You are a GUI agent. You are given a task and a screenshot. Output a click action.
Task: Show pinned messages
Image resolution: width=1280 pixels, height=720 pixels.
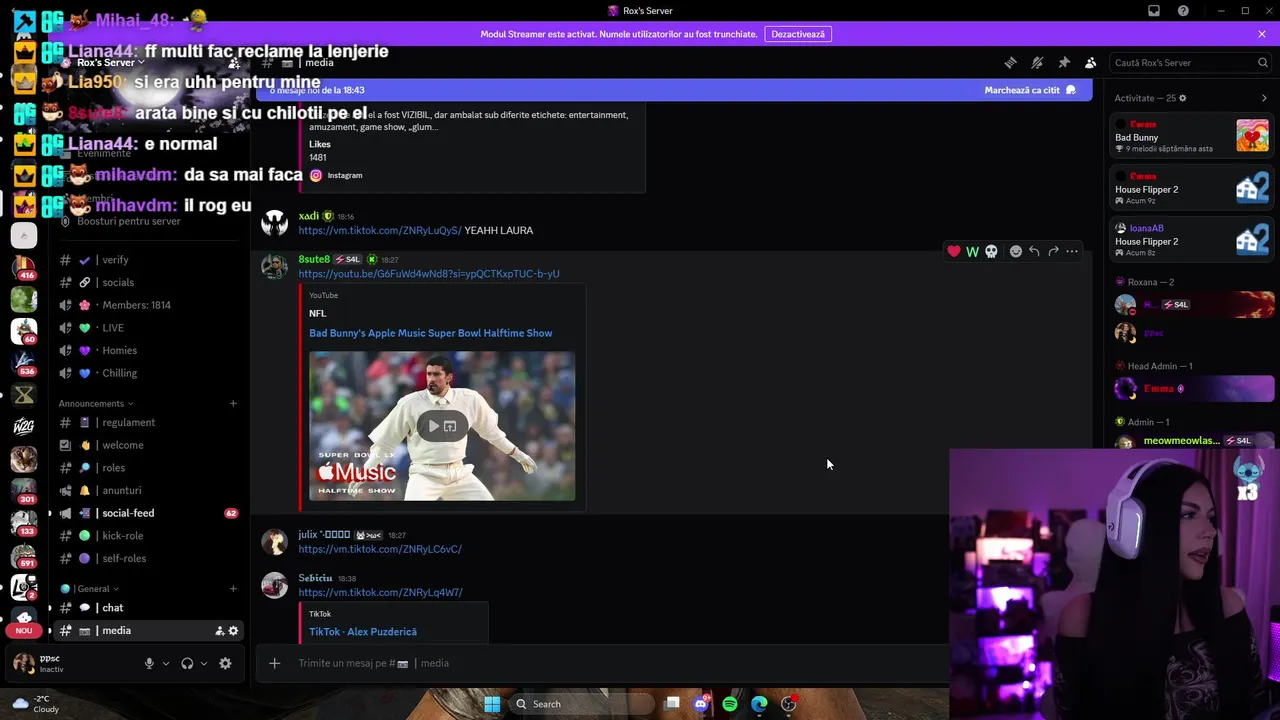[x=1064, y=62]
